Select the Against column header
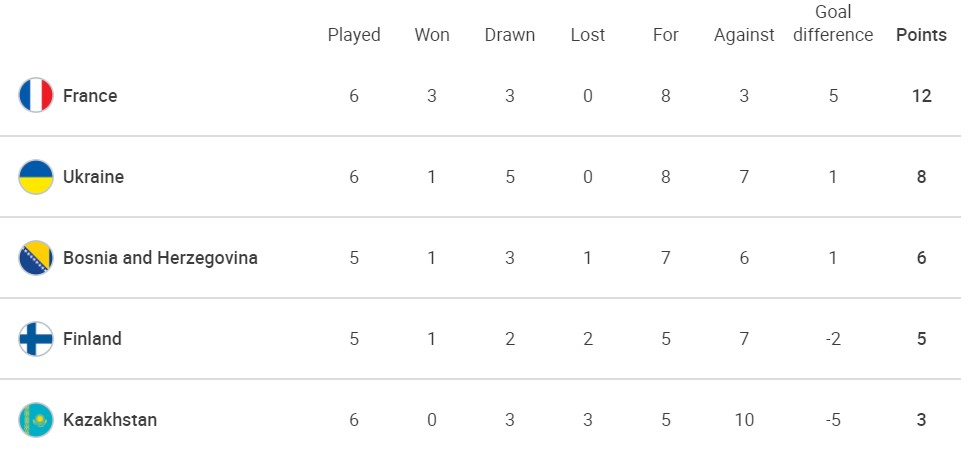Viewport: 978px width, 457px height. [x=743, y=36]
